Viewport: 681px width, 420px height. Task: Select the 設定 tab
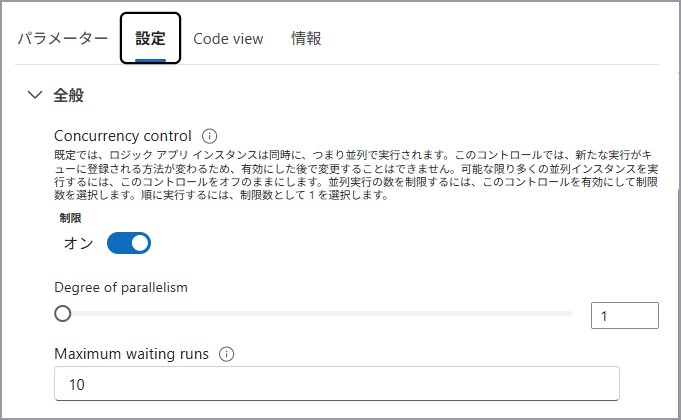[150, 38]
